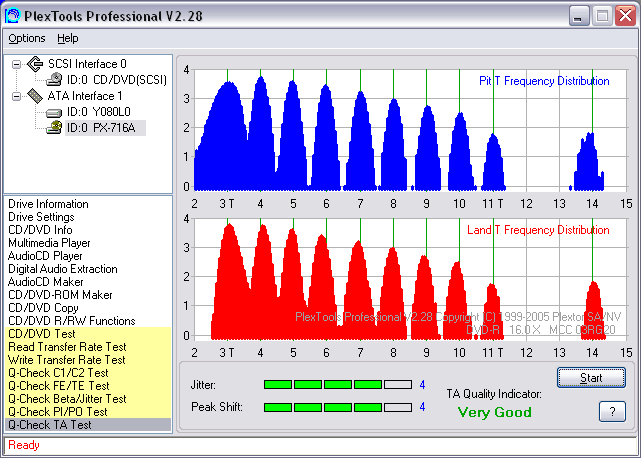Click the CD/DVD(SCSI) drive icon

(x=54, y=80)
